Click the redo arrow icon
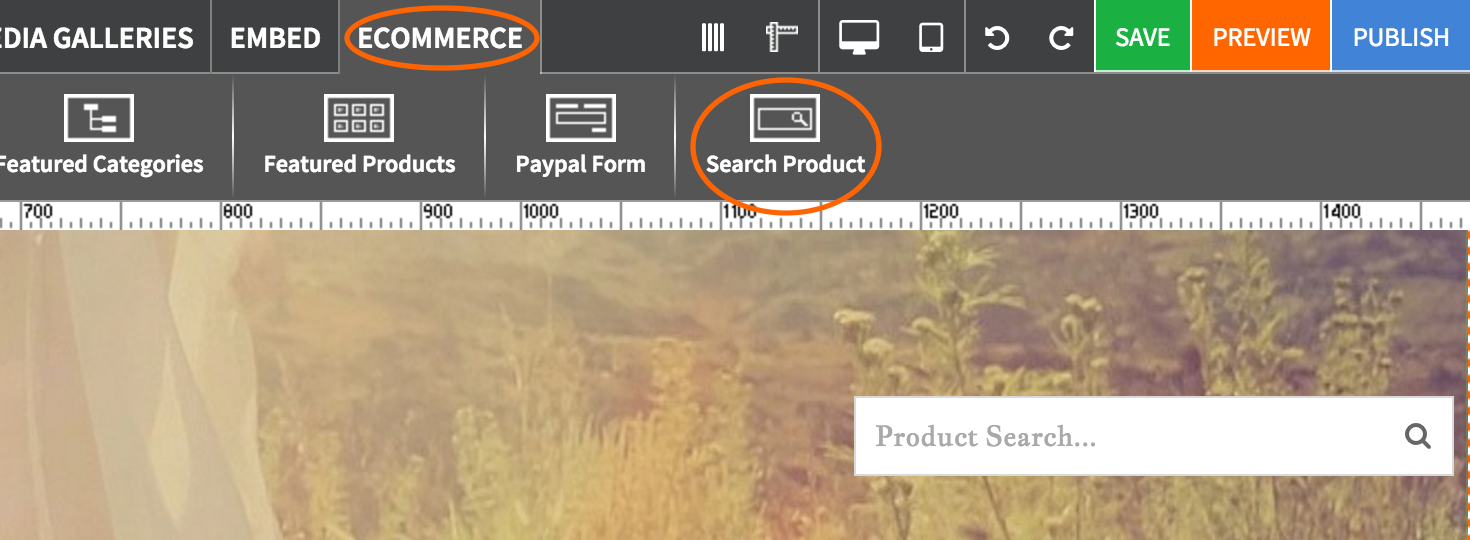The image size is (1470, 540). coord(1060,38)
